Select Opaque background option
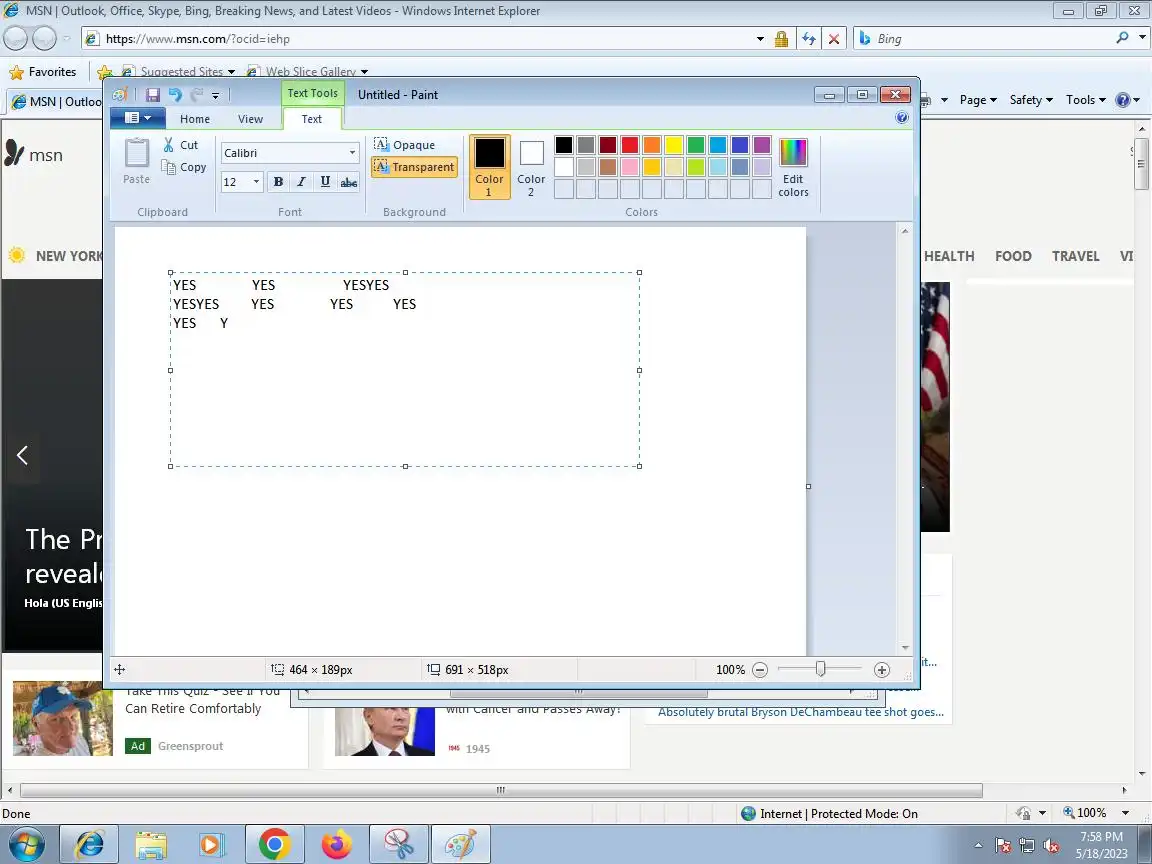1152x864 pixels. click(x=404, y=145)
